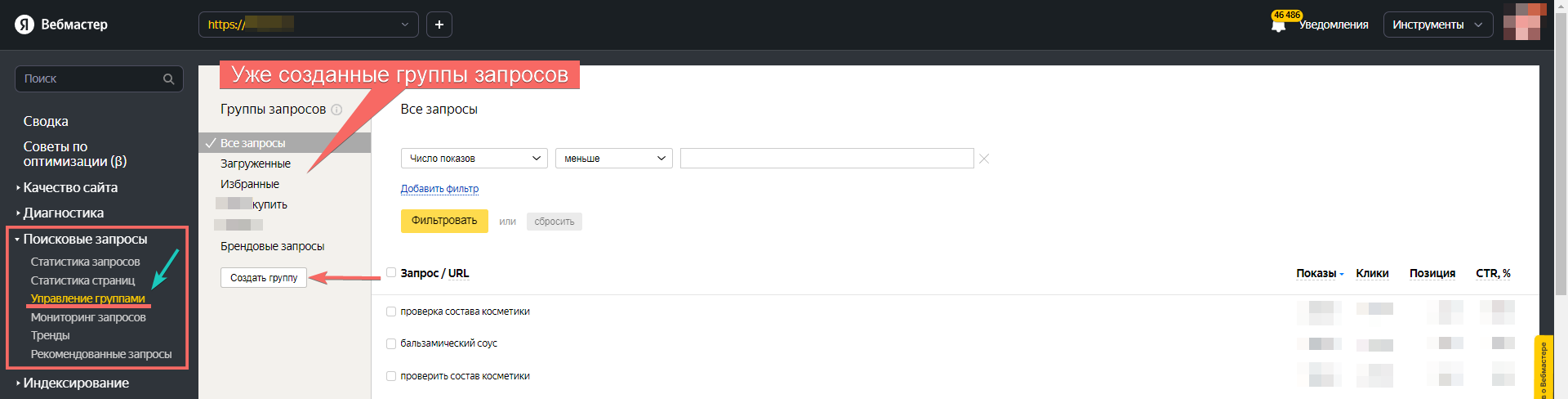Open Сводка in sidebar
The width and height of the screenshot is (1568, 399).
click(46, 121)
